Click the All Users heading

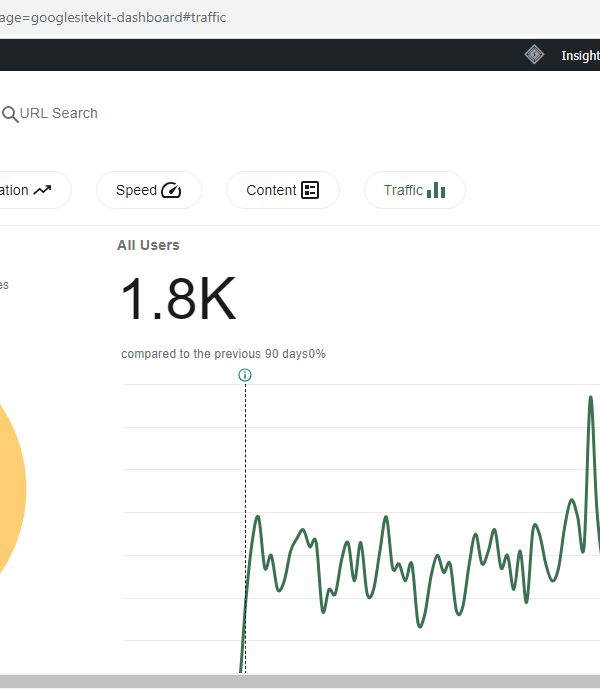(x=148, y=245)
